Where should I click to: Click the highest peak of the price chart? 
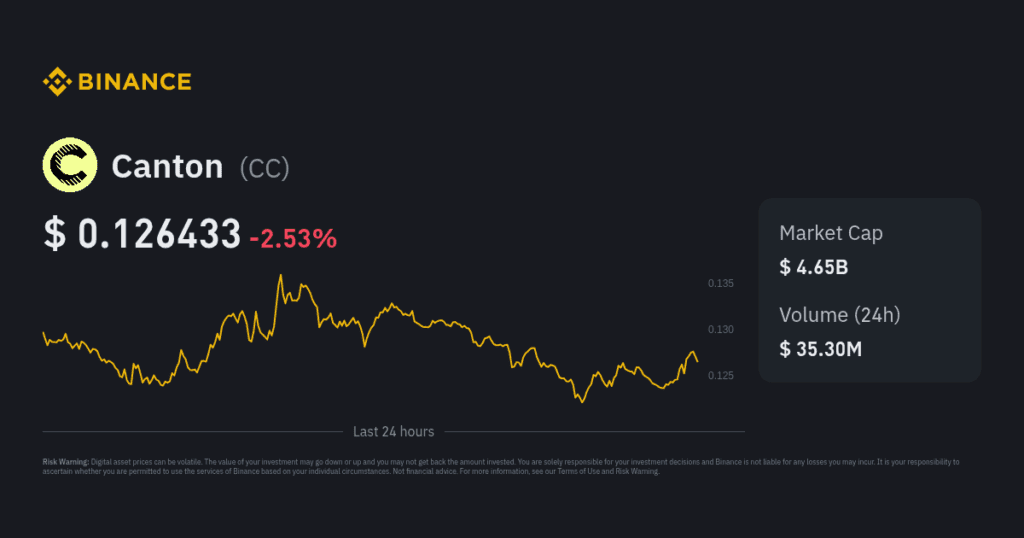coord(280,275)
